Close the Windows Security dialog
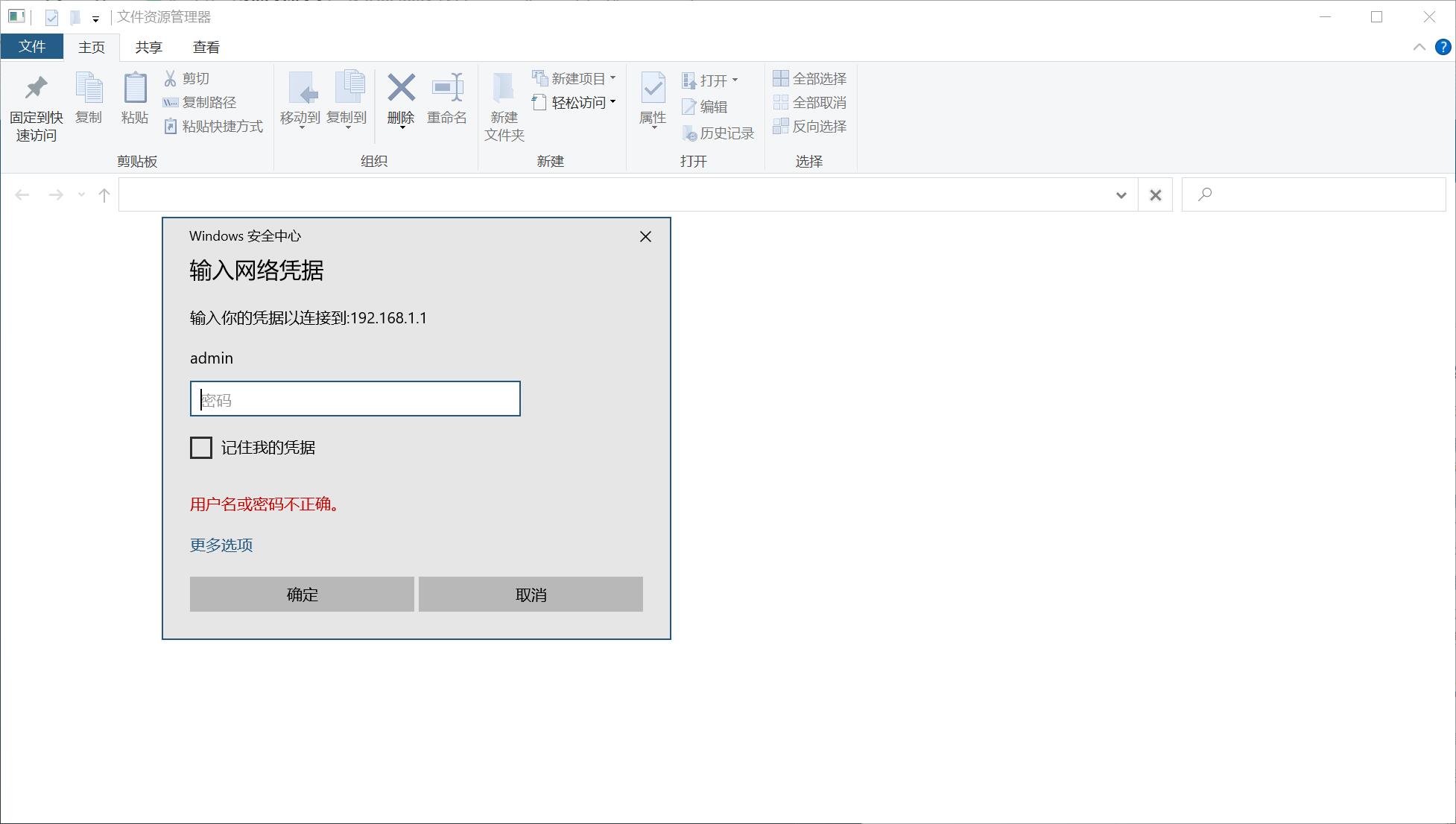This screenshot has width=1456, height=824. (645, 237)
